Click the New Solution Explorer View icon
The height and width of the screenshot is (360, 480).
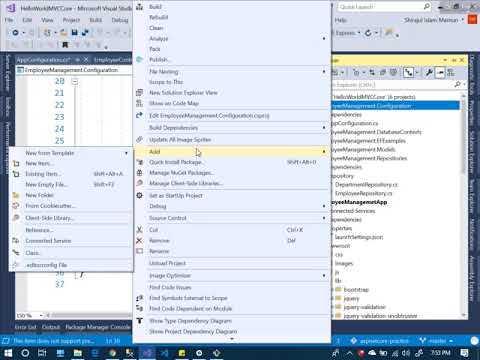(x=140, y=92)
